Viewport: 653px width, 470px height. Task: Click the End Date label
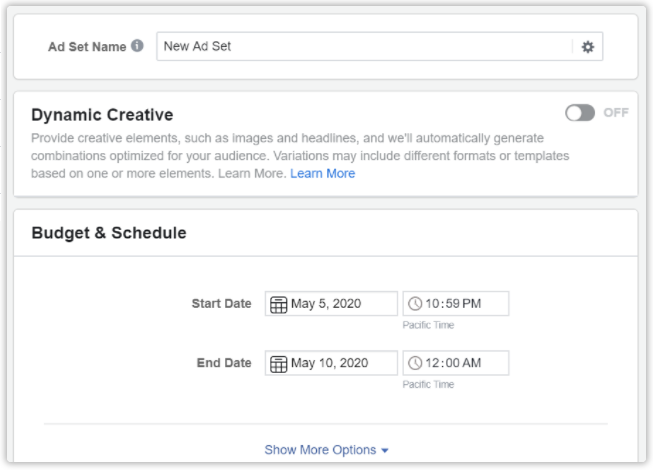point(224,363)
